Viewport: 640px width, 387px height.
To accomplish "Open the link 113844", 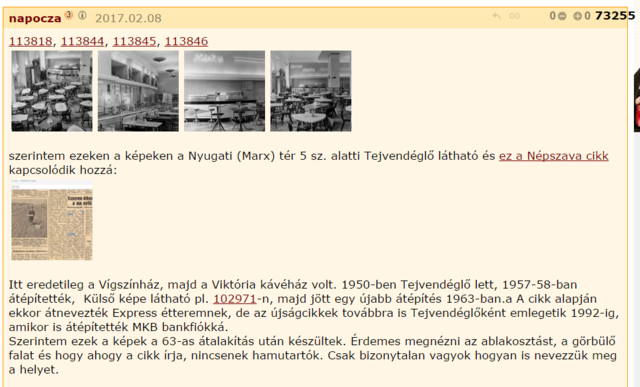I will (82, 41).
